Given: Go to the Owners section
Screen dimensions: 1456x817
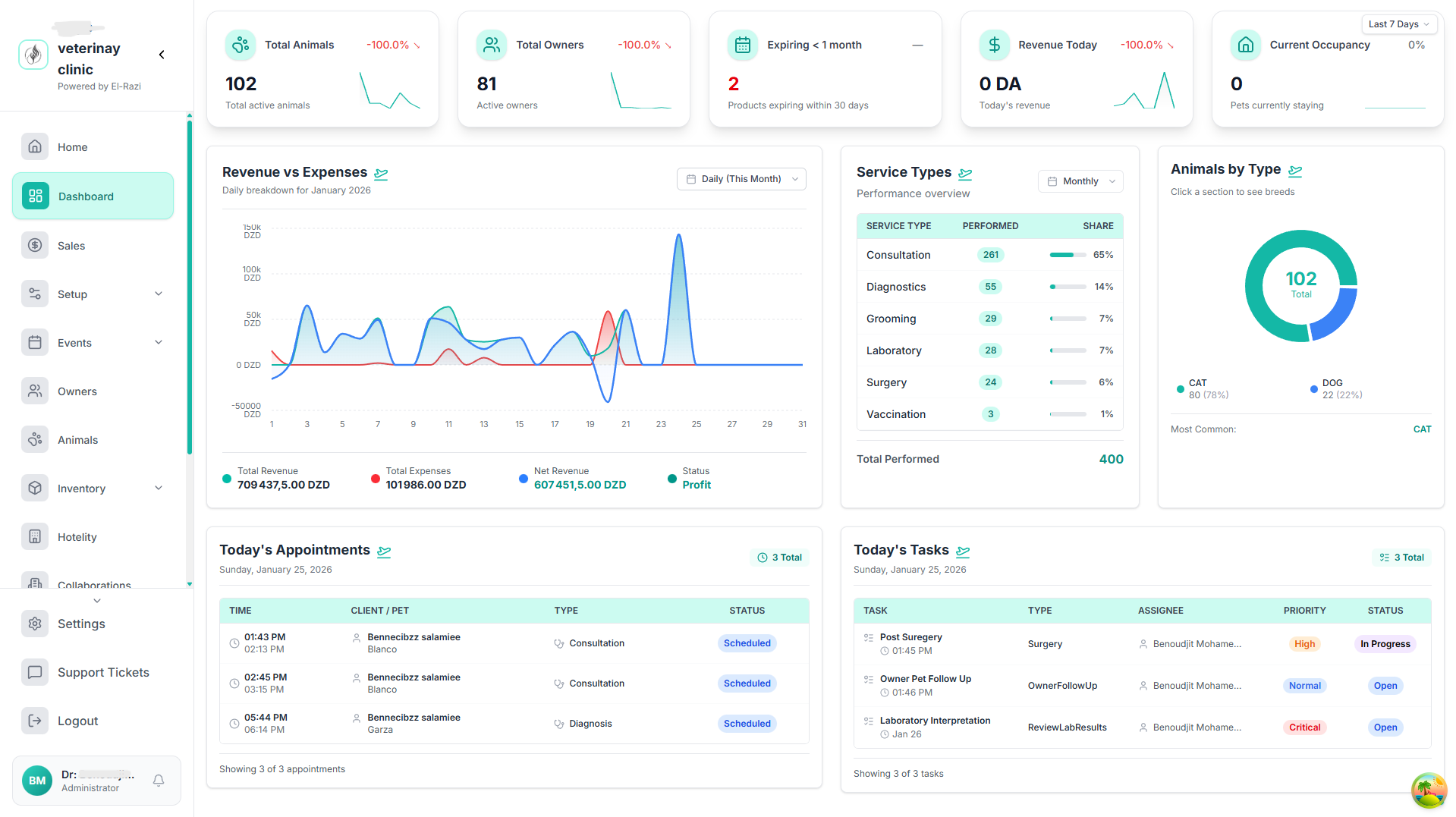Looking at the screenshot, I should click(x=93, y=391).
